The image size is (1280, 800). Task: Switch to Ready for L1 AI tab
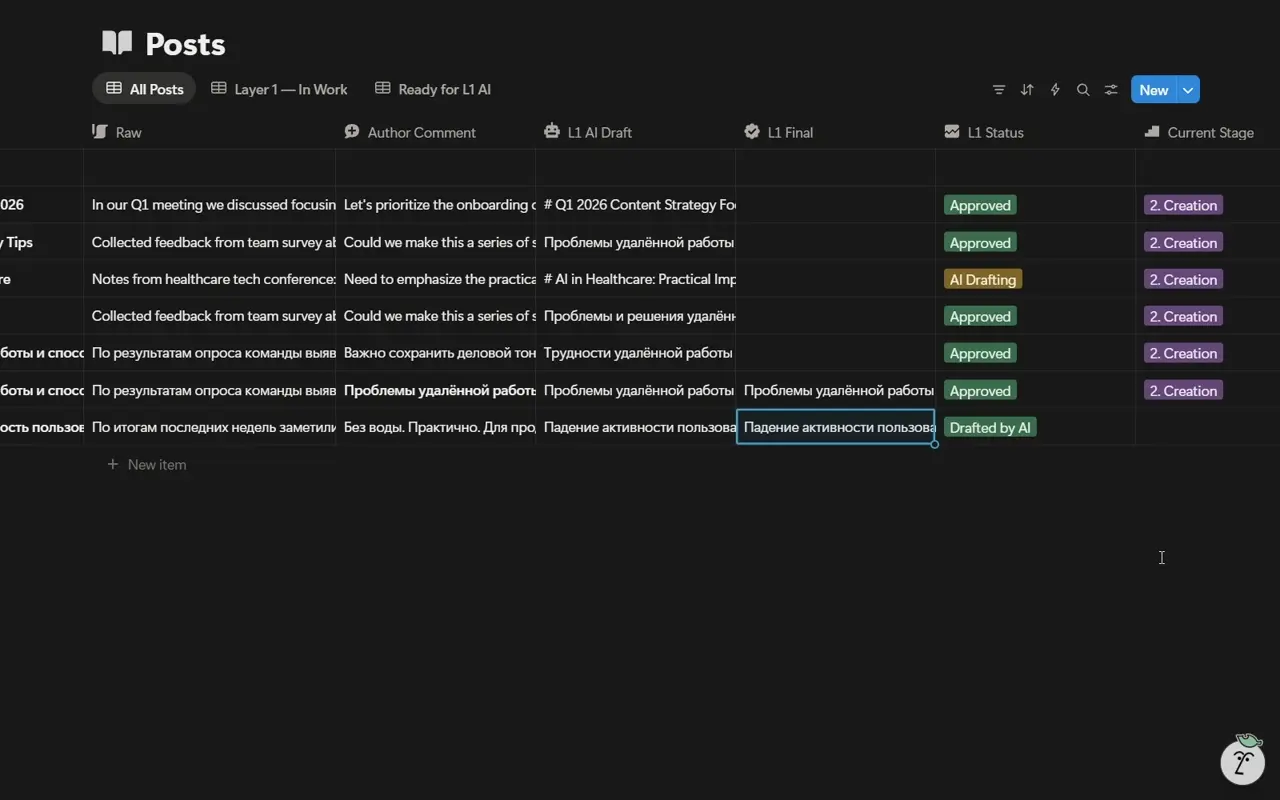[433, 89]
